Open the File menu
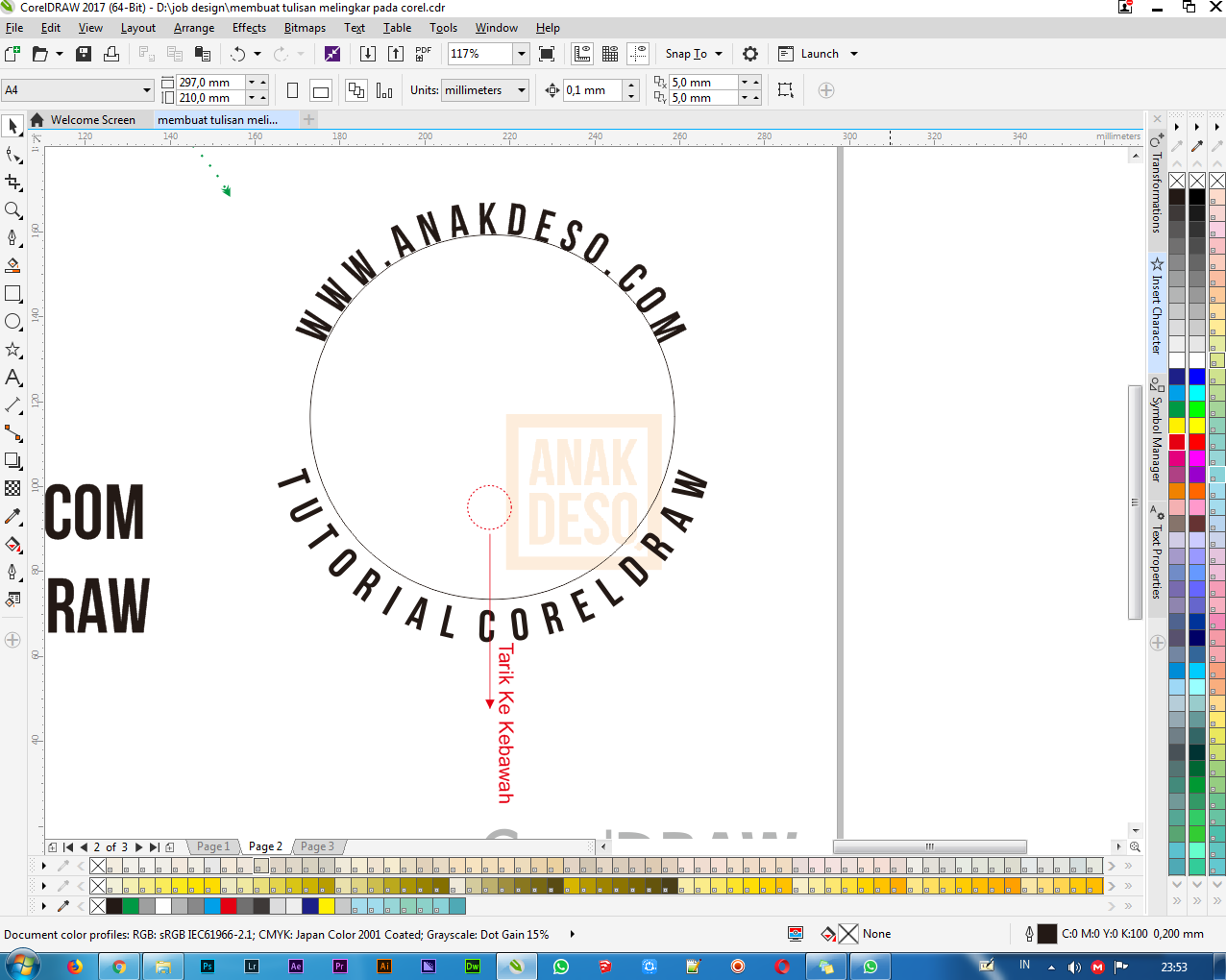Image resolution: width=1226 pixels, height=980 pixels. pos(14,28)
